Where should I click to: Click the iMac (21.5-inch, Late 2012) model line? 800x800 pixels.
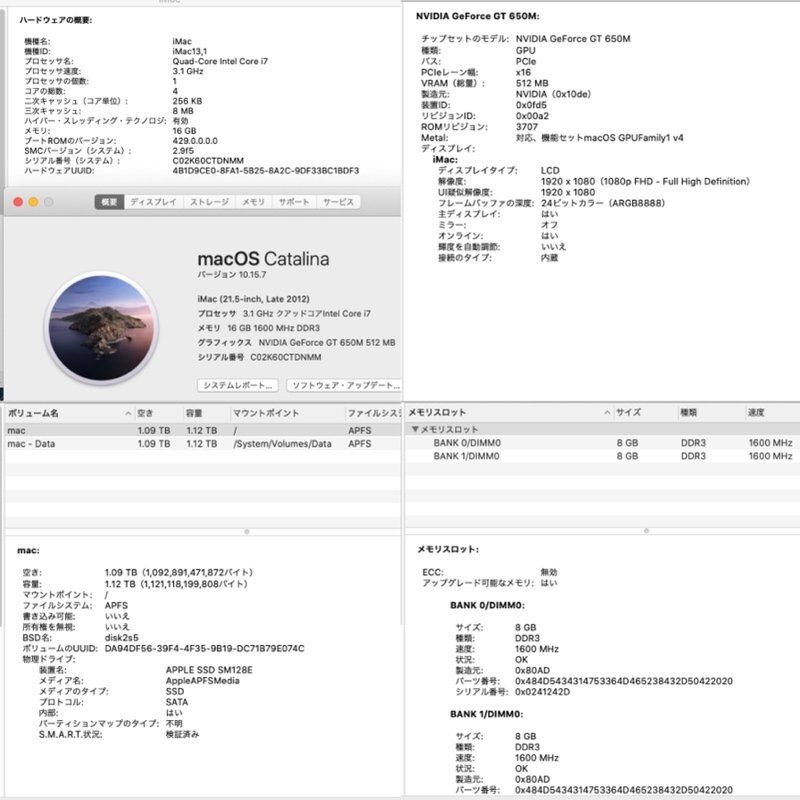(x=254, y=299)
